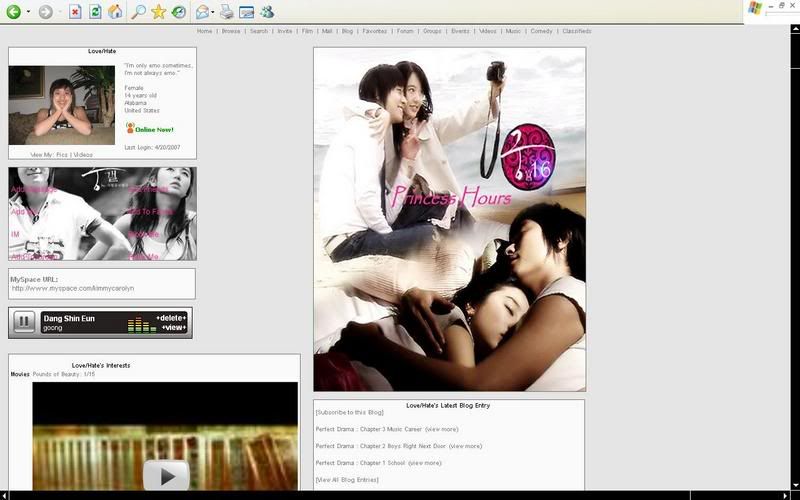Click +delete+ on the music player
800x500 pixels.
[170, 317]
